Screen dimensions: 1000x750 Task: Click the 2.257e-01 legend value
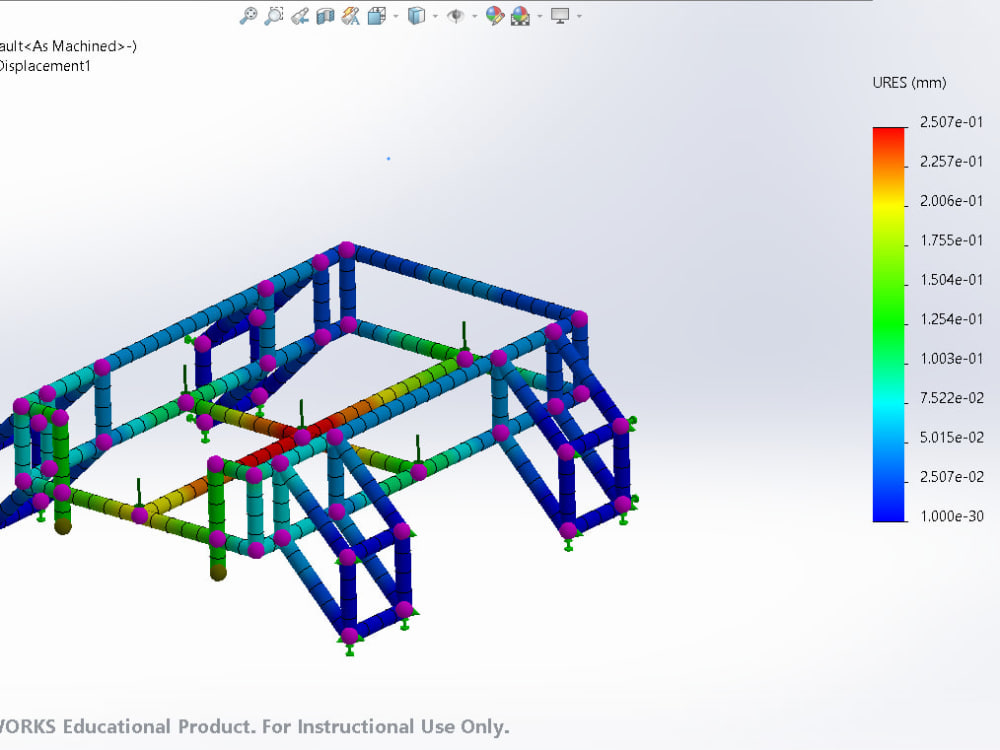(x=952, y=161)
